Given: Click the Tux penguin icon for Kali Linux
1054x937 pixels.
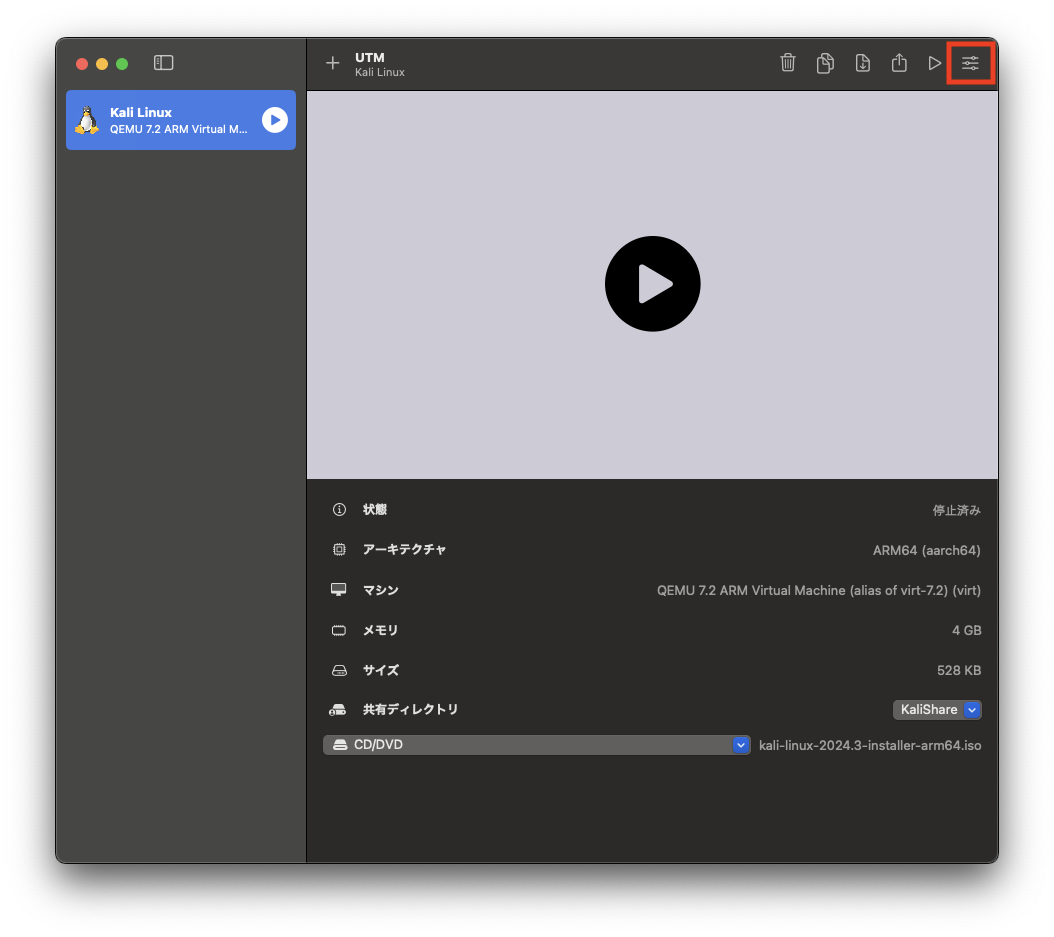Looking at the screenshot, I should point(87,120).
